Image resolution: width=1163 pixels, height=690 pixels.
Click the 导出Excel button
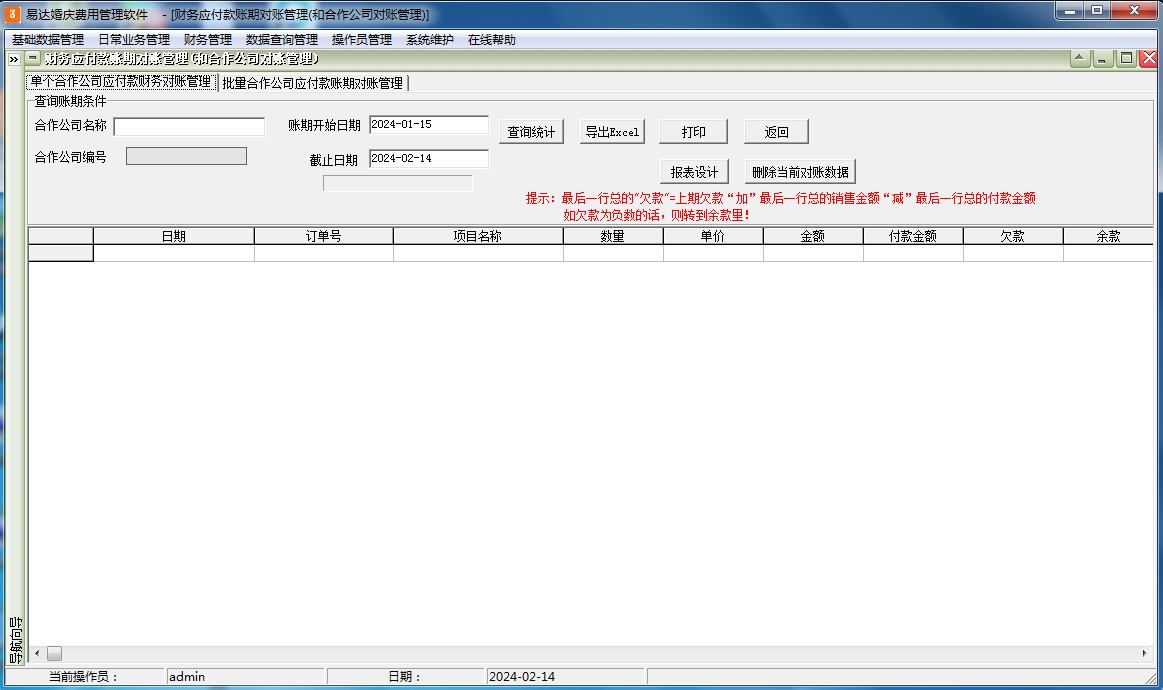coord(612,132)
